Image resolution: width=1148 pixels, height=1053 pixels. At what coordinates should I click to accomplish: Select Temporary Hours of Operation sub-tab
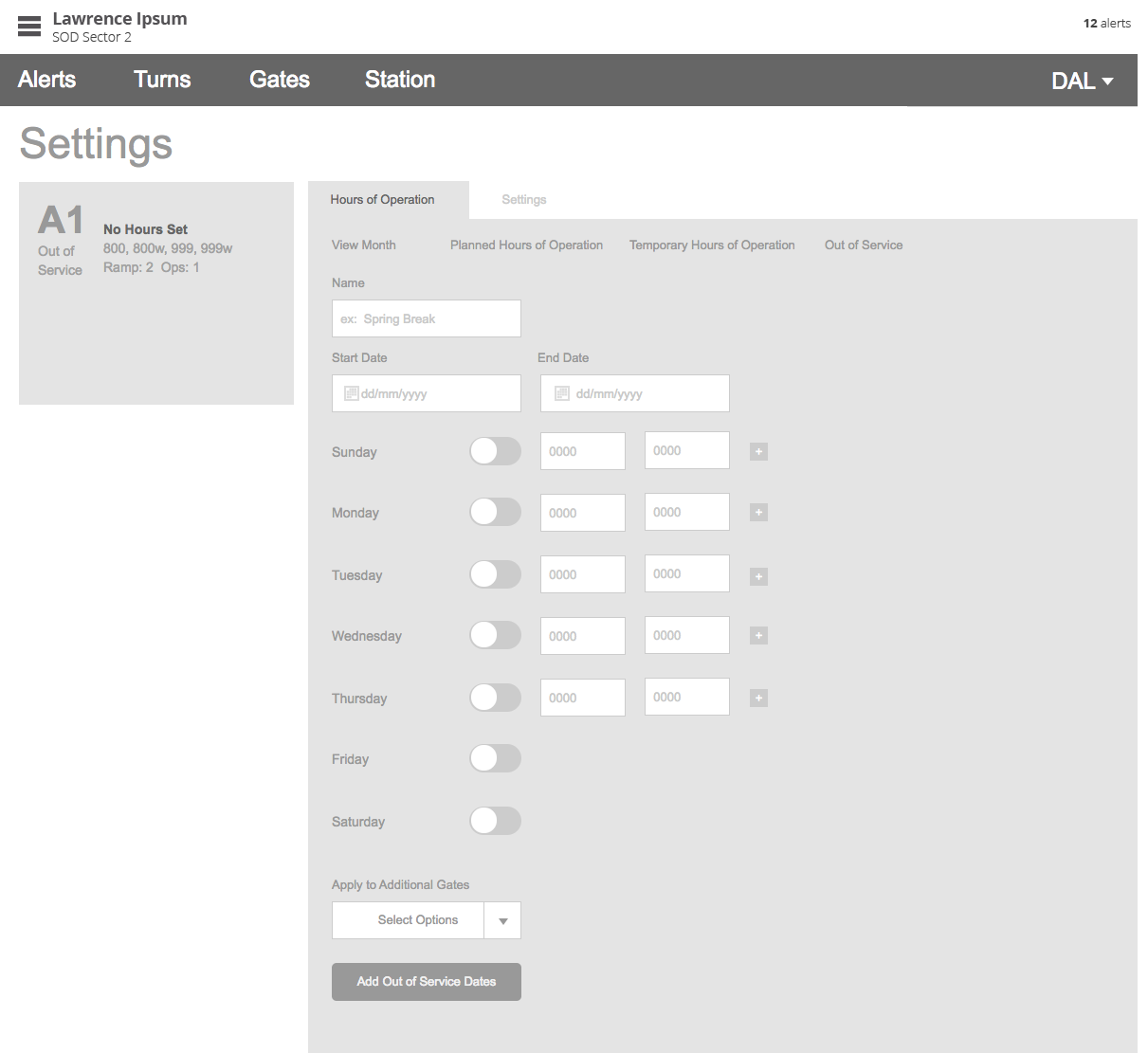point(712,245)
